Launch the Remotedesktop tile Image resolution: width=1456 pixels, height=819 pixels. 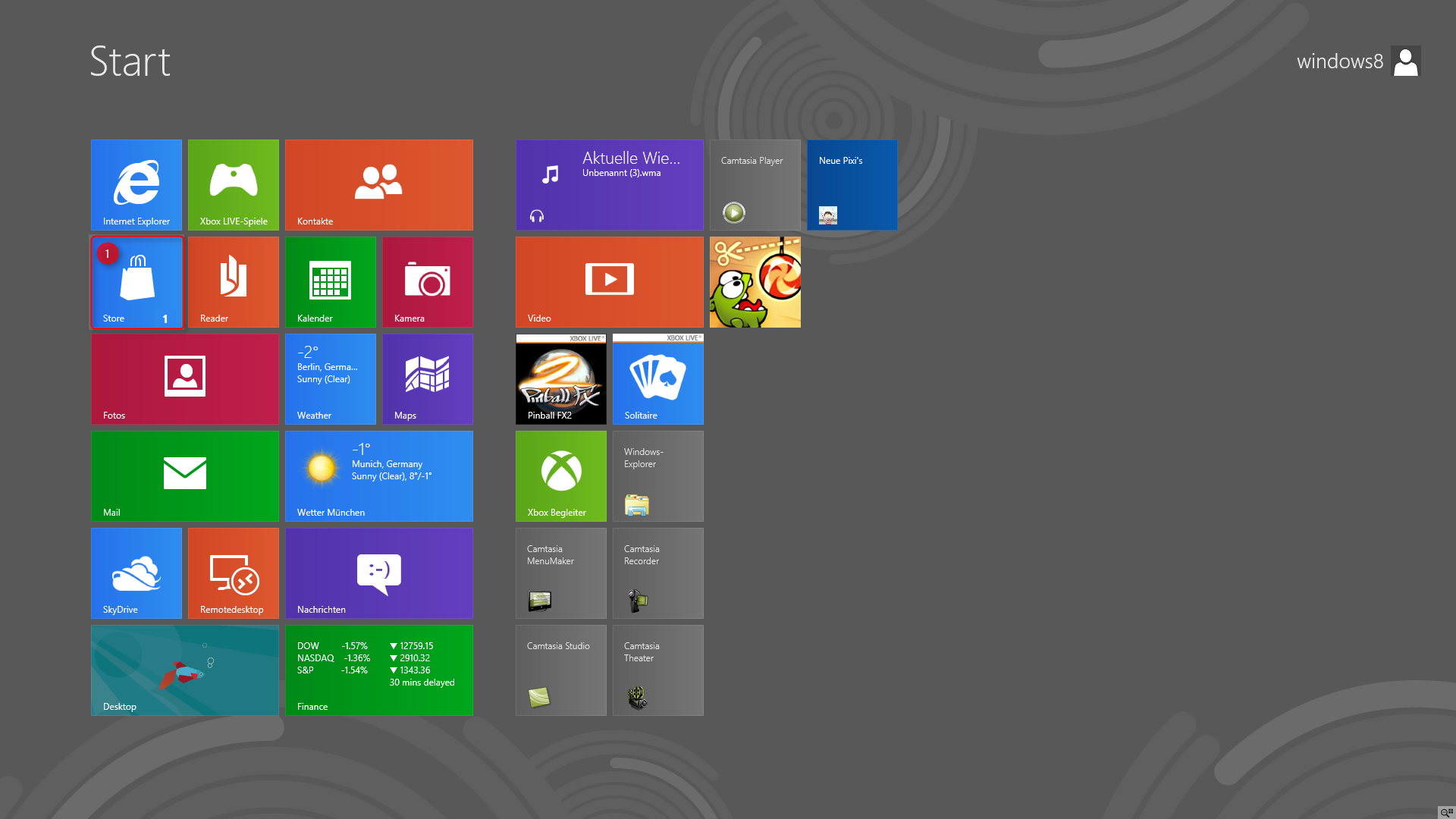pos(234,573)
